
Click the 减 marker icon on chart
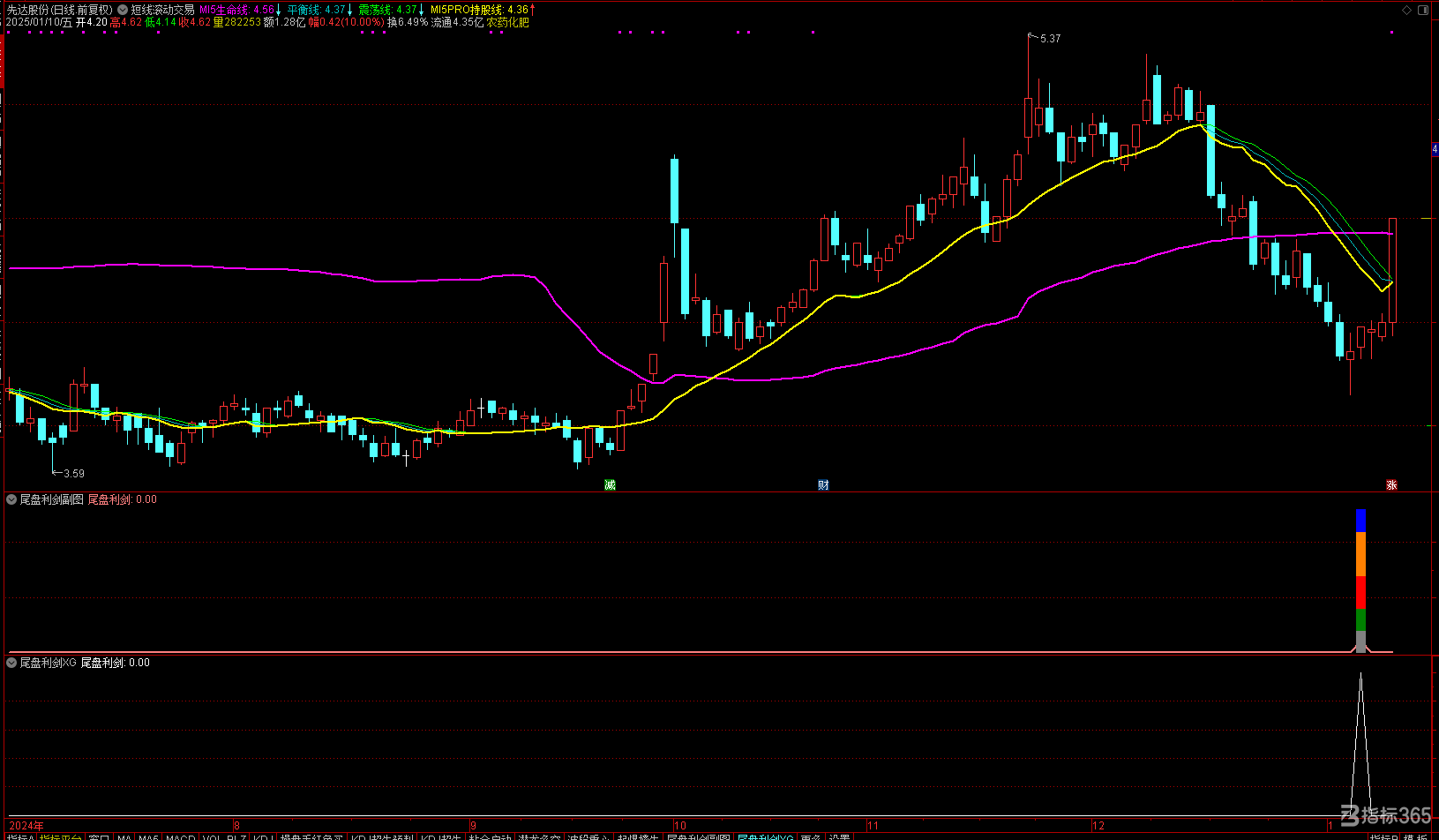[610, 485]
